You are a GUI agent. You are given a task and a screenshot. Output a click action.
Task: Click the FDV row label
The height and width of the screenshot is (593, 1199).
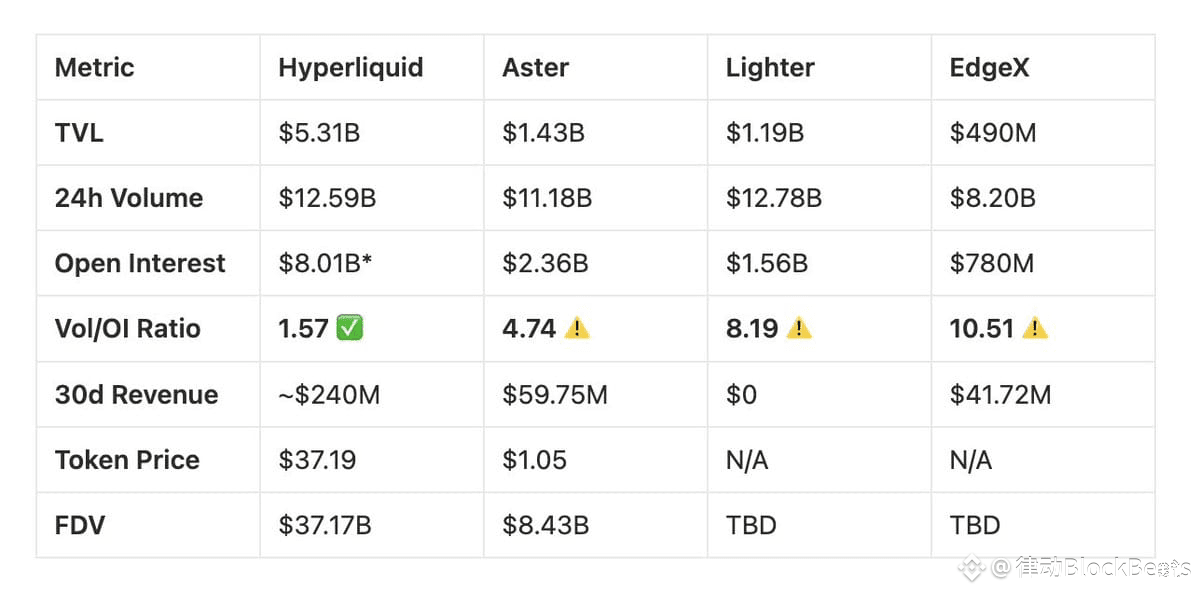pyautogui.click(x=79, y=524)
